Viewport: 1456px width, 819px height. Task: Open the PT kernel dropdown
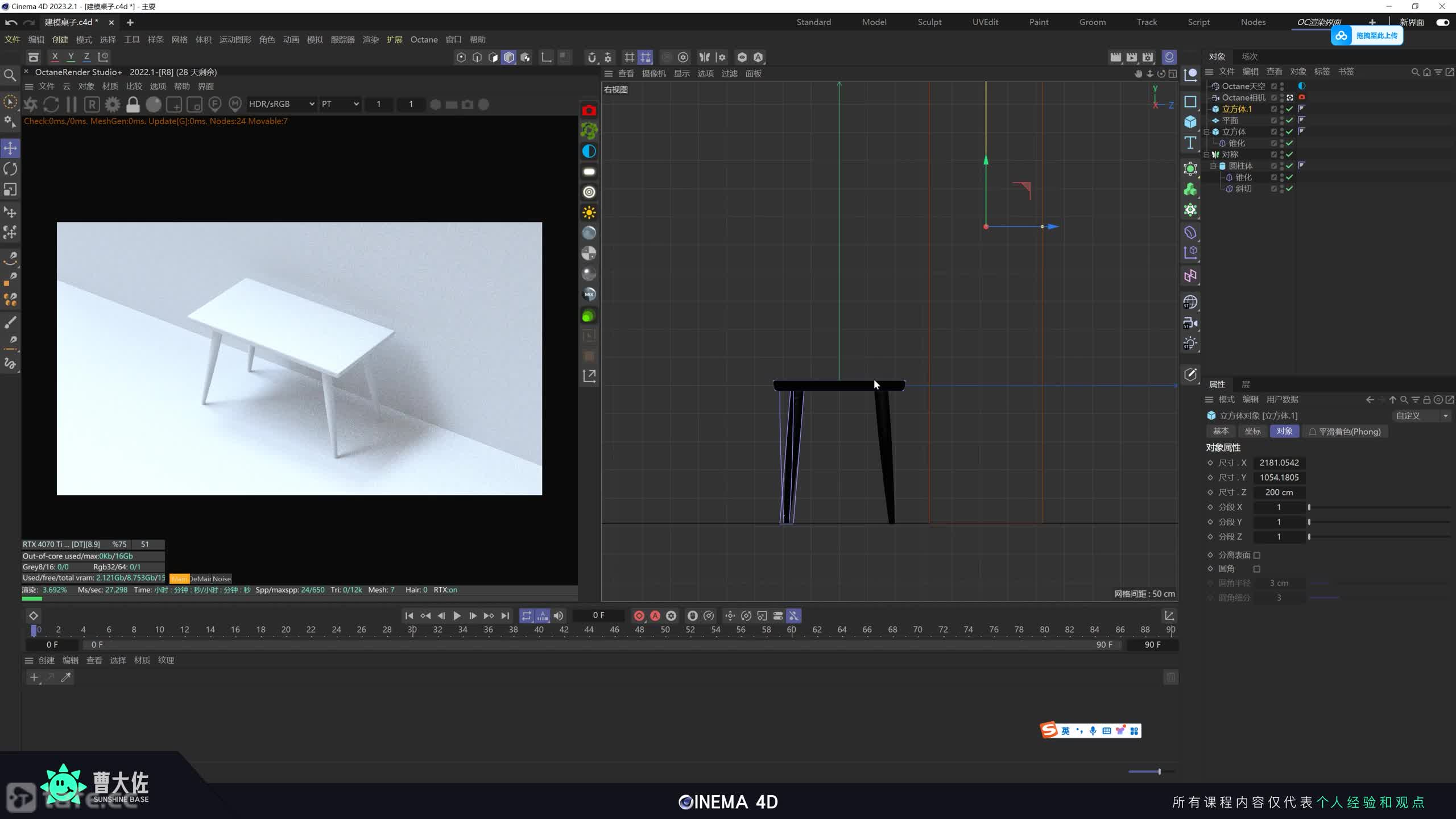(x=340, y=104)
